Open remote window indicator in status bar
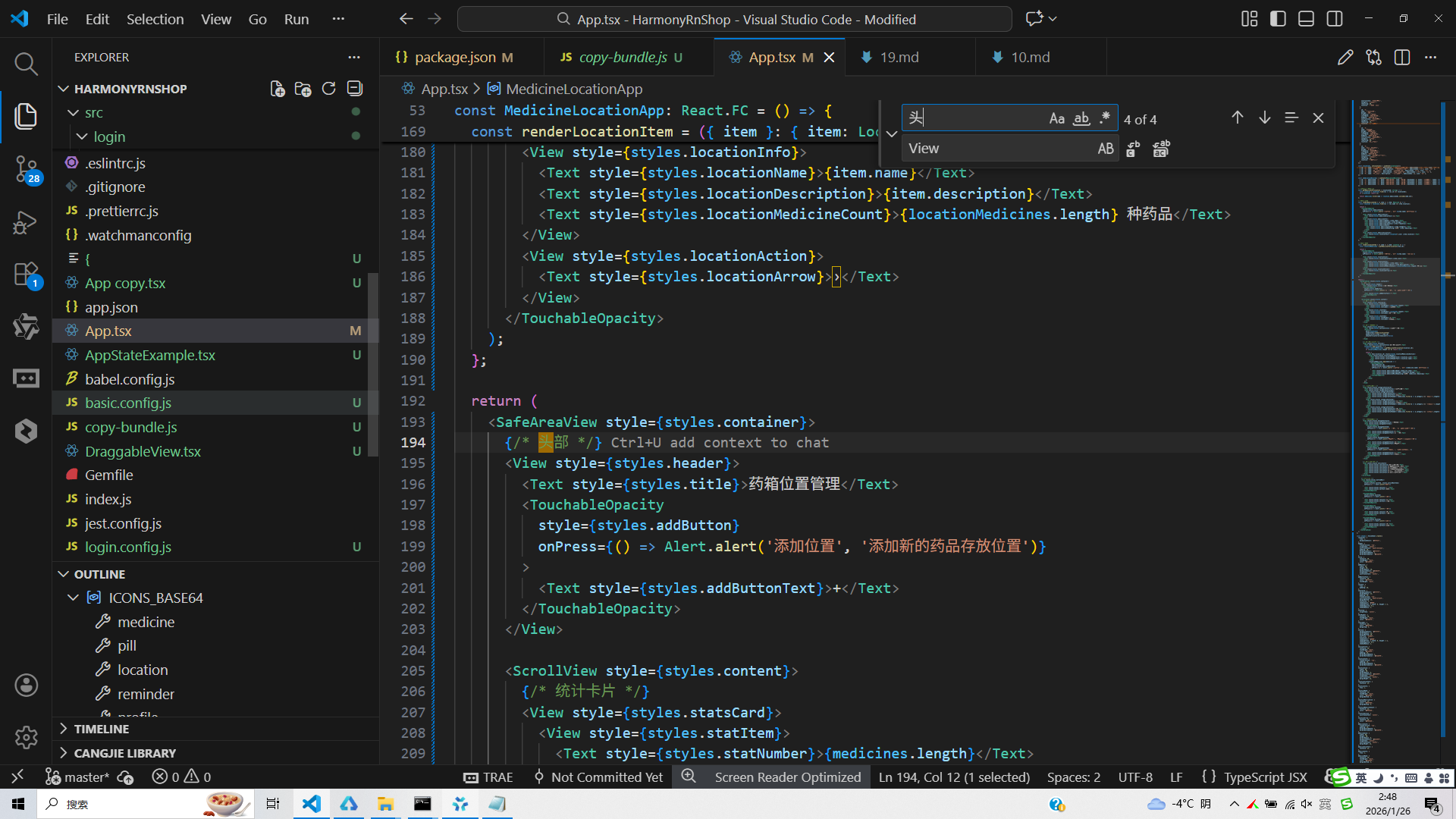 click(x=17, y=777)
